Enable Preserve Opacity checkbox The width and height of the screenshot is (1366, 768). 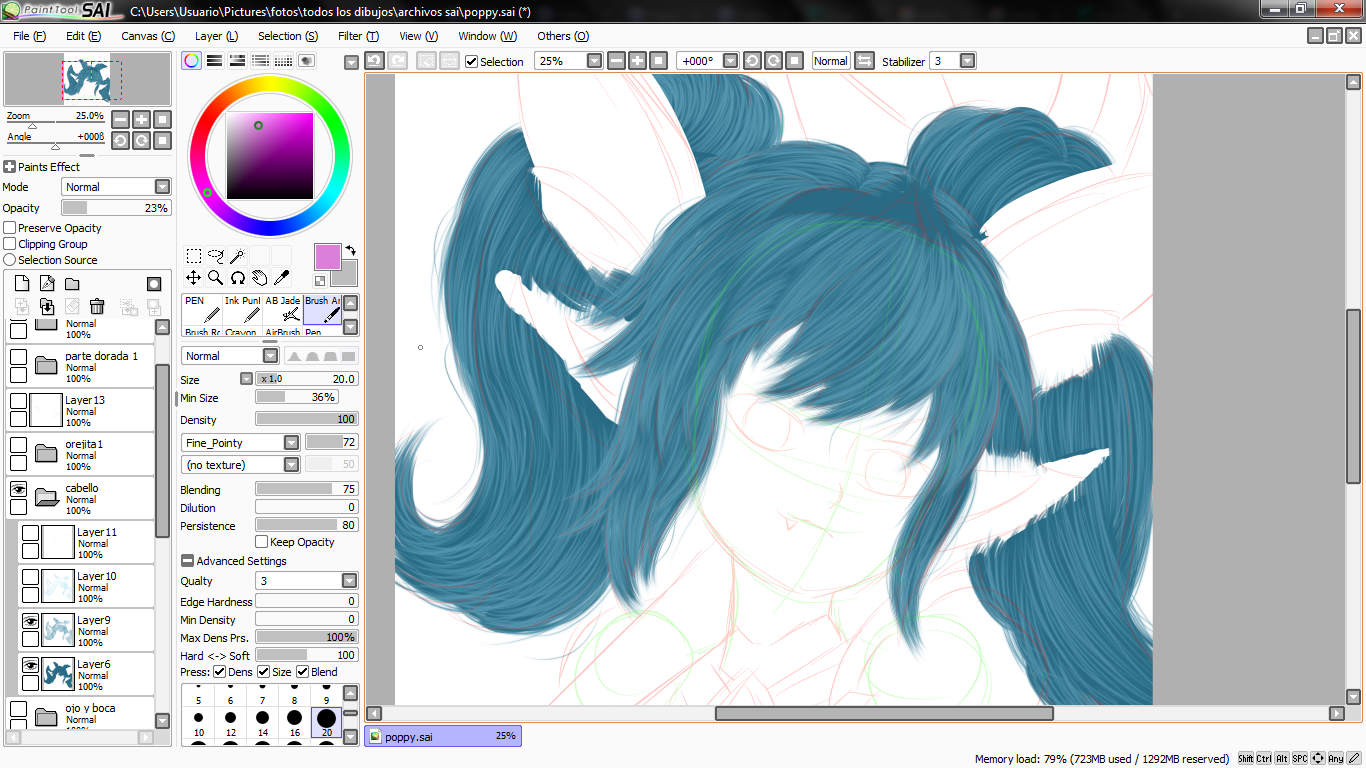10,228
